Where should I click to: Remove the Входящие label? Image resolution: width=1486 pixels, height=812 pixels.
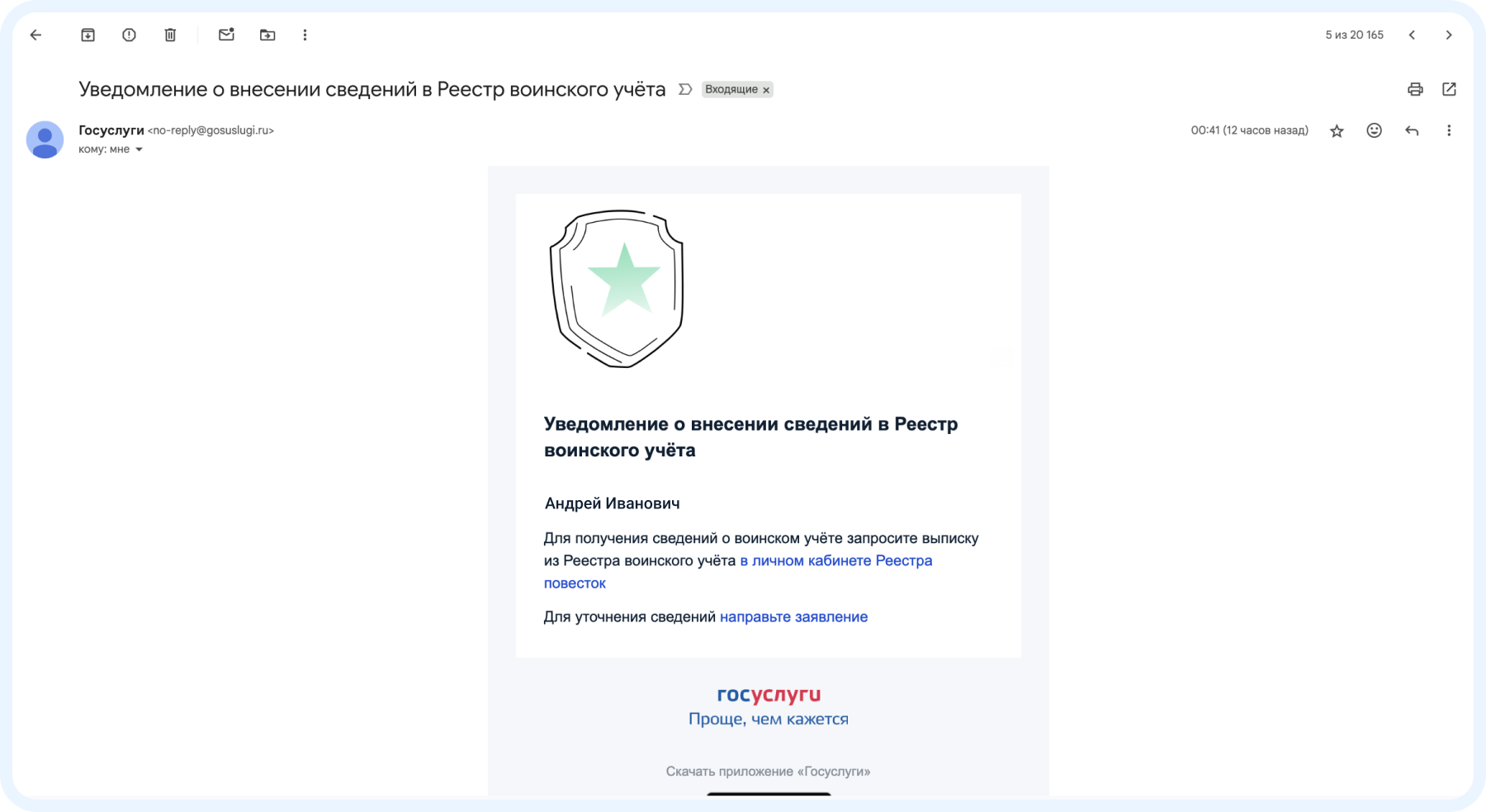pyautogui.click(x=766, y=90)
